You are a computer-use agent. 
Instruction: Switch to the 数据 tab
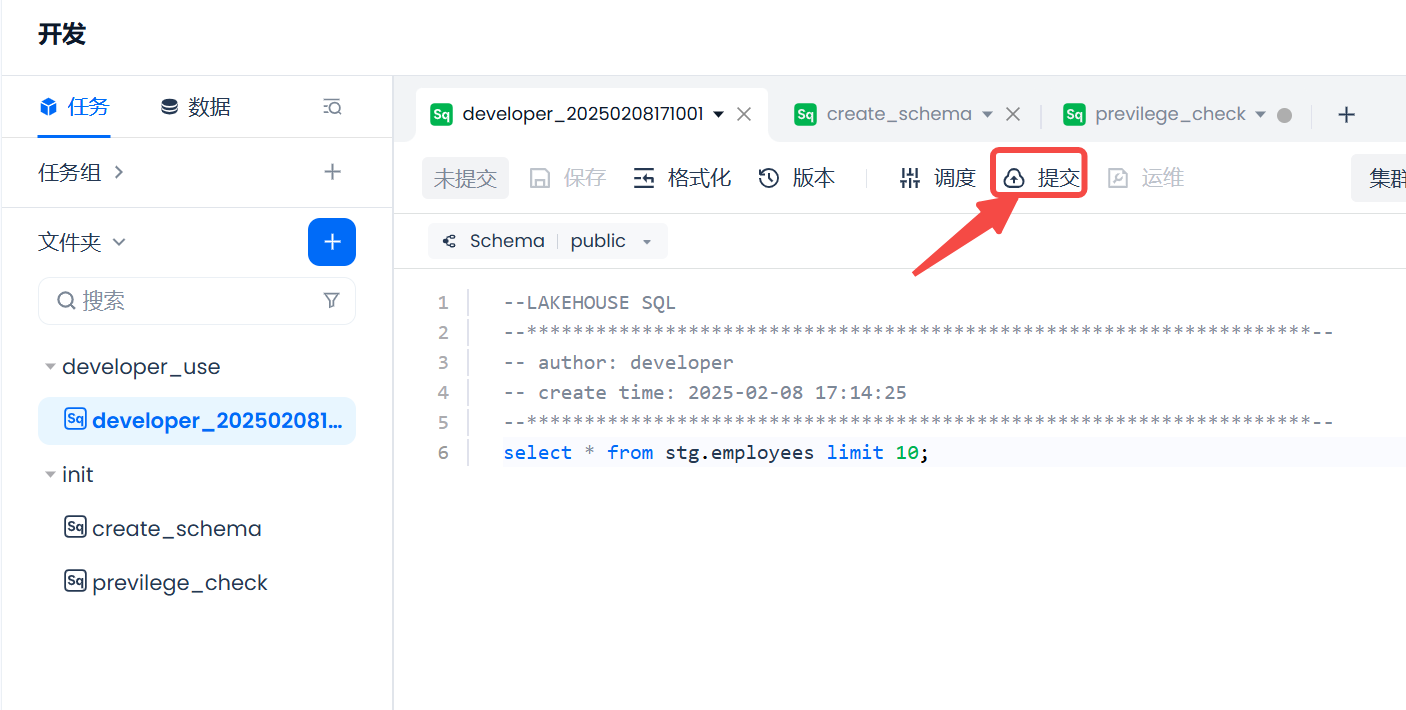pos(196,107)
